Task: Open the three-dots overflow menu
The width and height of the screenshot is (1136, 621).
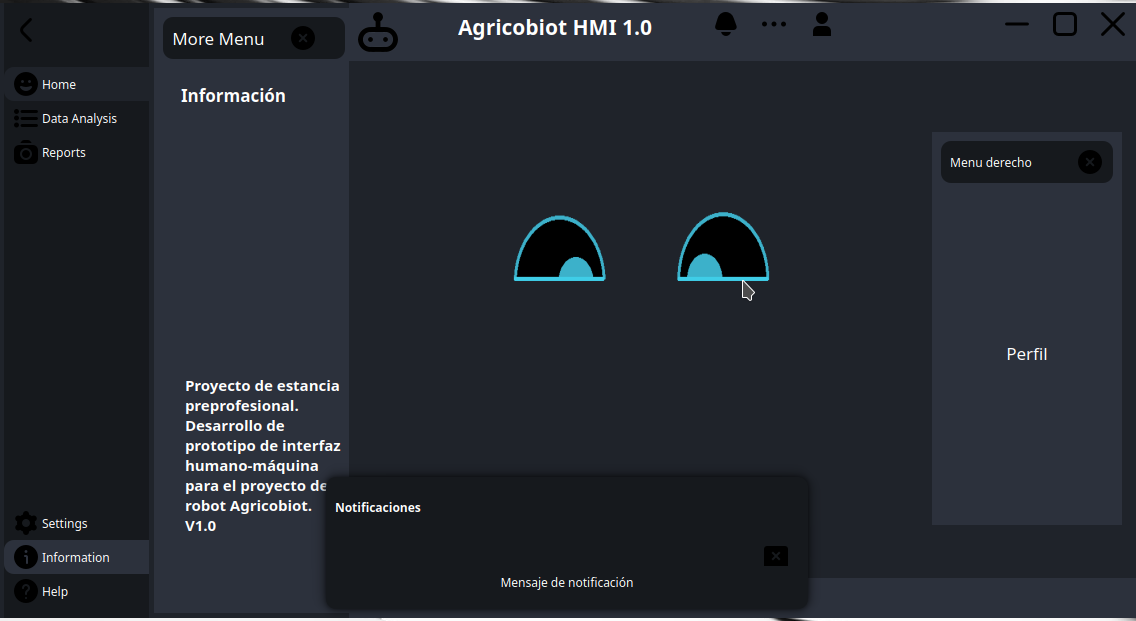Action: point(774,24)
